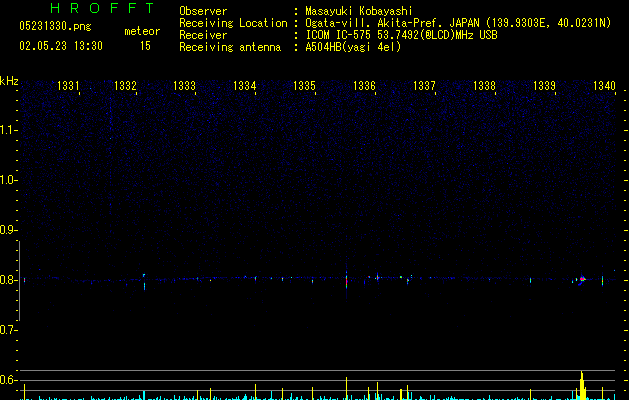The image size is (629, 400).
Task: Click the Receiving Location label
Action: (x=233, y=23)
